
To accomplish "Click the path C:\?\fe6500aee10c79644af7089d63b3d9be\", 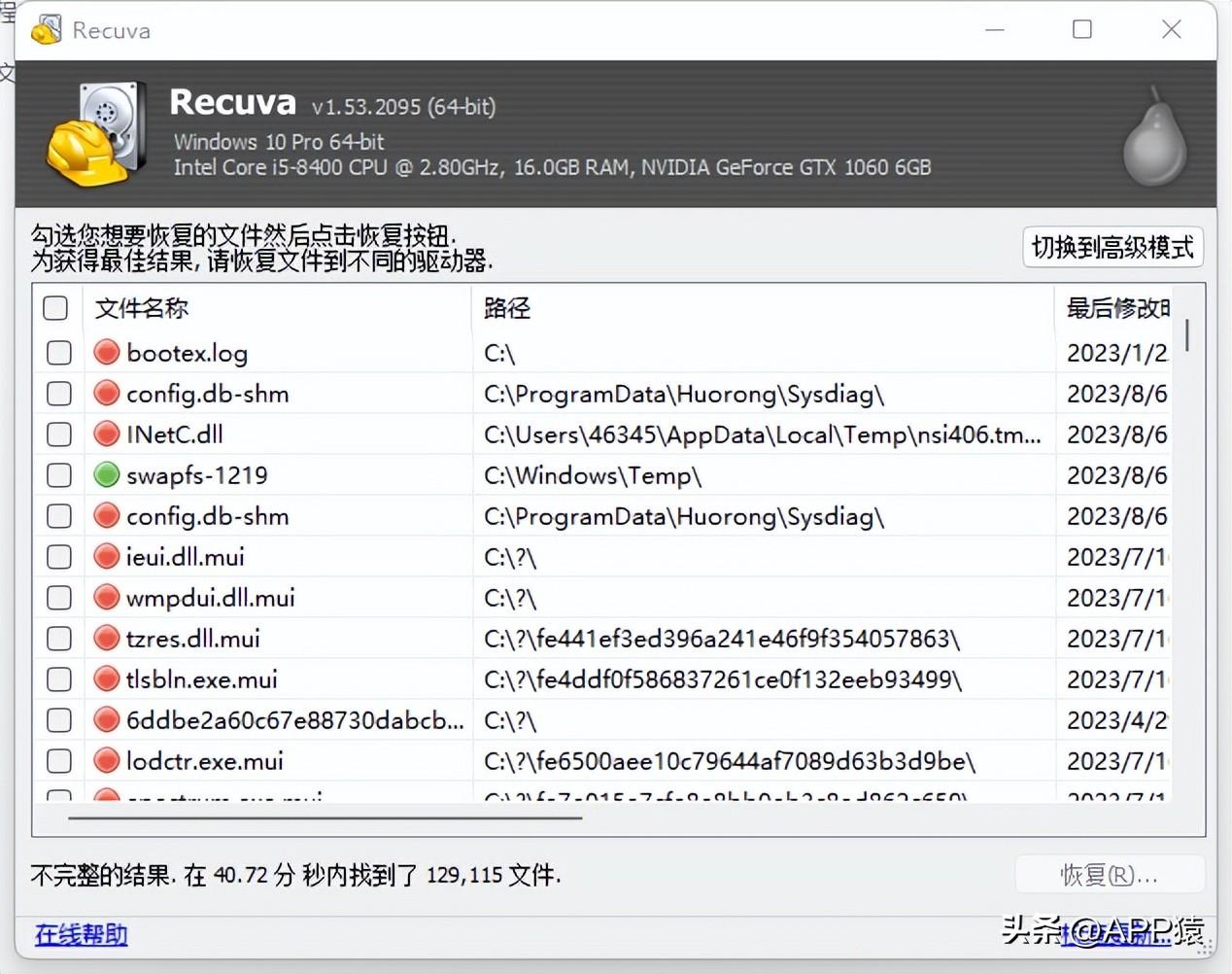I will click(730, 761).
